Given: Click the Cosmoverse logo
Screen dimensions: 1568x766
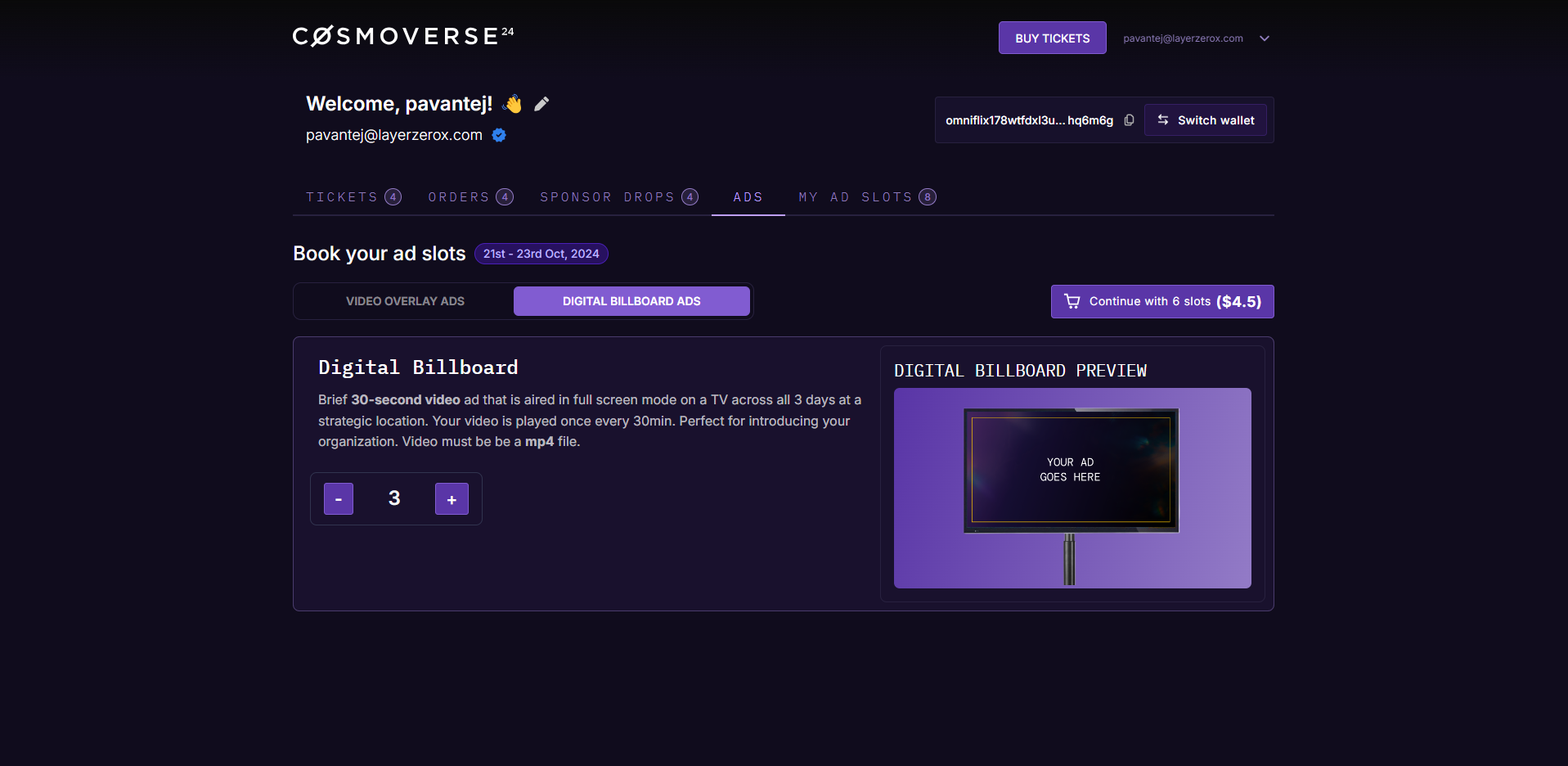Looking at the screenshot, I should tap(403, 36).
